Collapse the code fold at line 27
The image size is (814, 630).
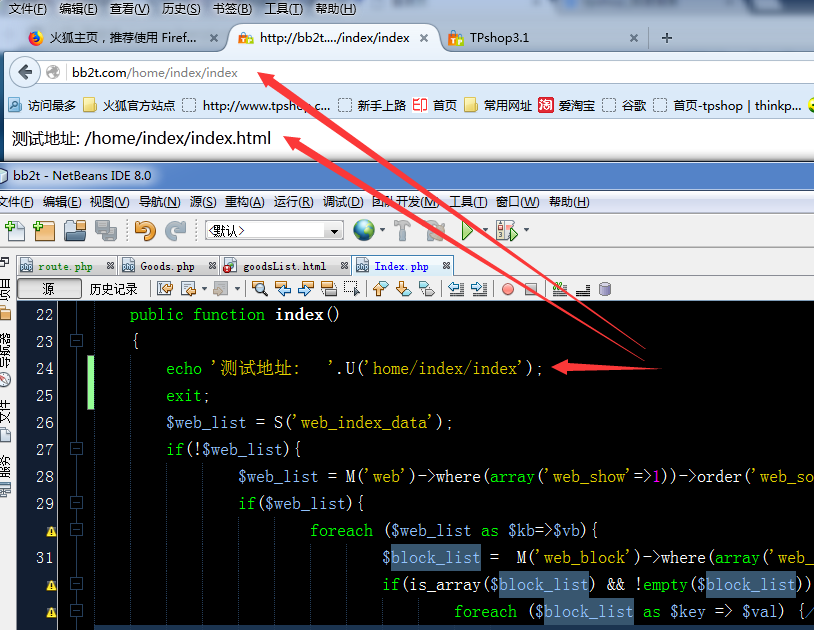tap(75, 449)
